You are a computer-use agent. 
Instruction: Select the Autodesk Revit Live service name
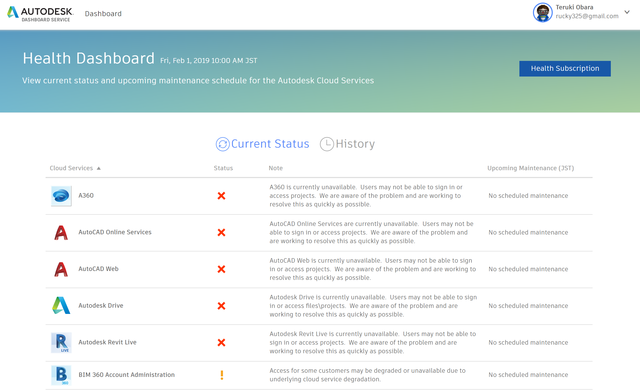coord(107,342)
